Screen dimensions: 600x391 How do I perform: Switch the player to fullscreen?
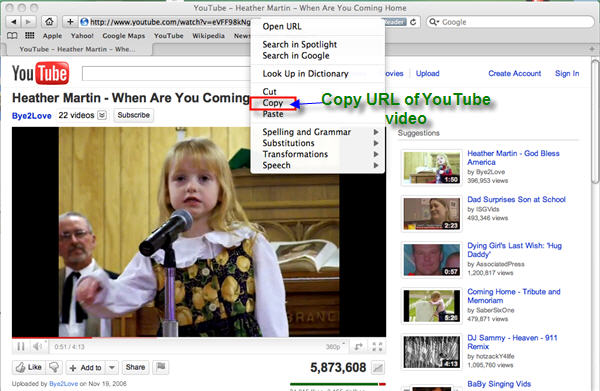(377, 347)
